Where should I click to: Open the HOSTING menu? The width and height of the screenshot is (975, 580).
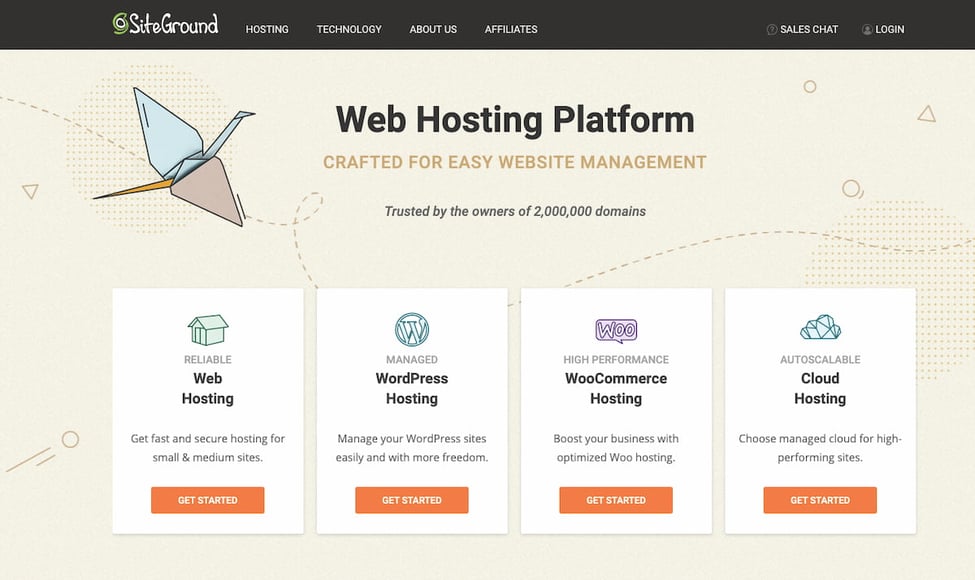[x=266, y=29]
